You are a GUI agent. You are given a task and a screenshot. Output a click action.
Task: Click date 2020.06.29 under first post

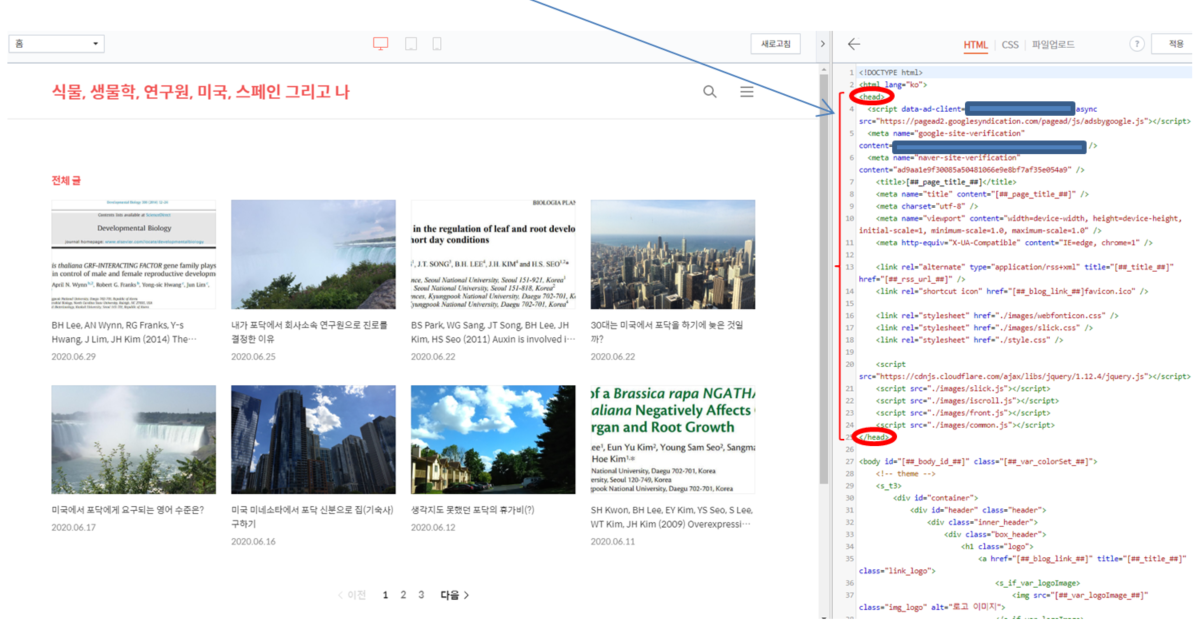tap(74, 356)
